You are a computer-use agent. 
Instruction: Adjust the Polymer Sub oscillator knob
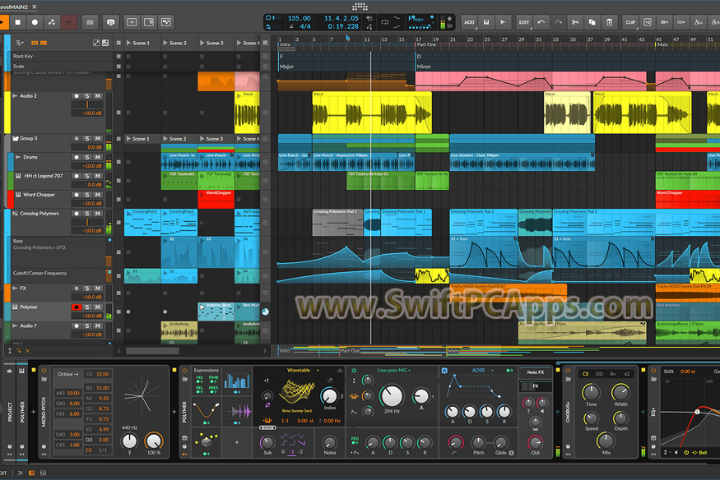click(x=267, y=442)
